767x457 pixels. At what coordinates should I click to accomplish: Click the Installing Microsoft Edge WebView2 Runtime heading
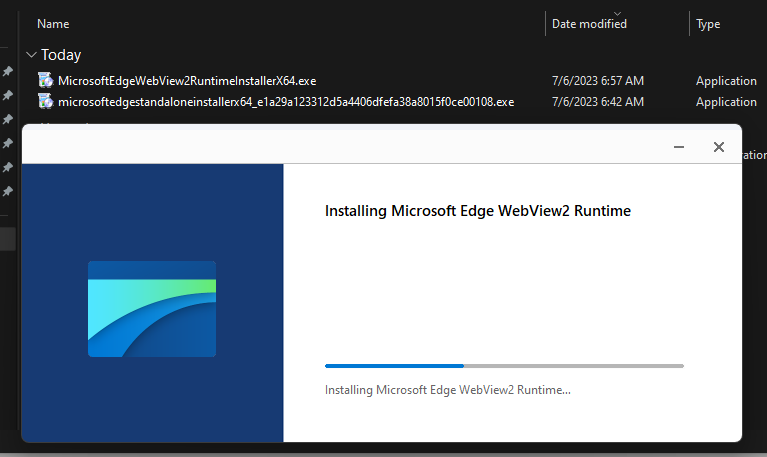pos(478,211)
